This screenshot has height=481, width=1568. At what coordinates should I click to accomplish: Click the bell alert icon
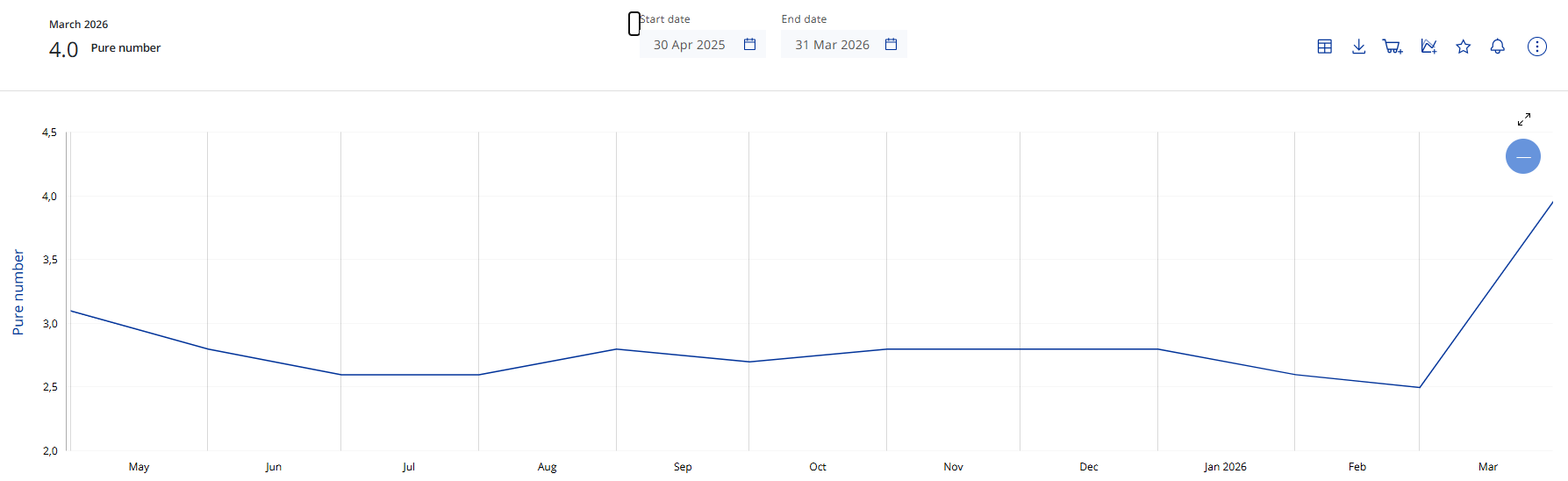click(1498, 47)
